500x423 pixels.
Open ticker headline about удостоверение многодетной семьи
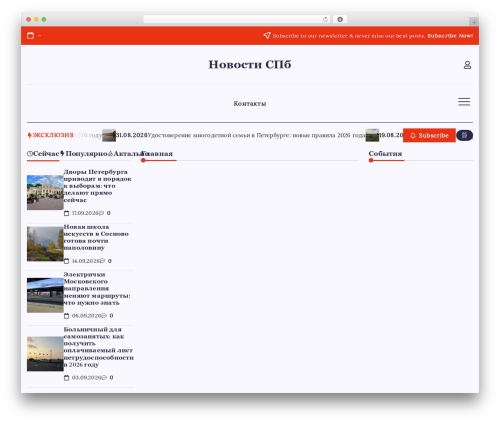click(256, 135)
